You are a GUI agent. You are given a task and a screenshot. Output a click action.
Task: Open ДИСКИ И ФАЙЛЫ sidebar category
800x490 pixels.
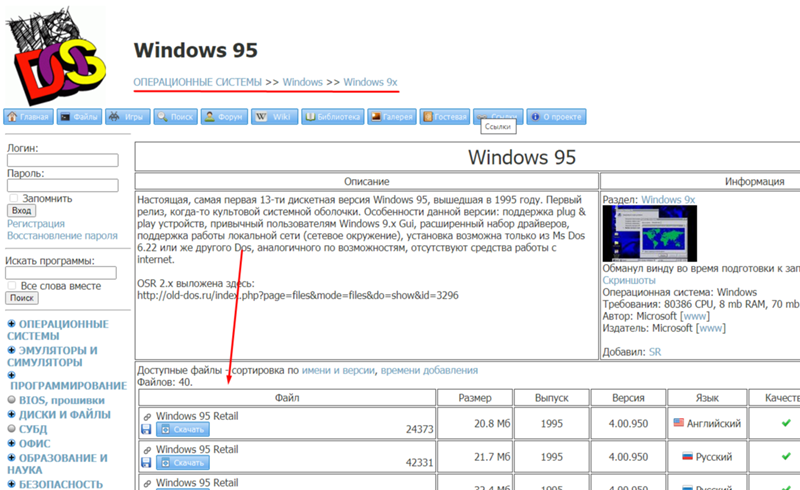click(65, 414)
